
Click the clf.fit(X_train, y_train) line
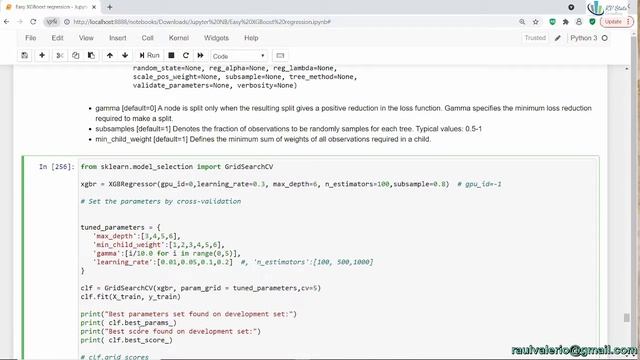coord(130,297)
